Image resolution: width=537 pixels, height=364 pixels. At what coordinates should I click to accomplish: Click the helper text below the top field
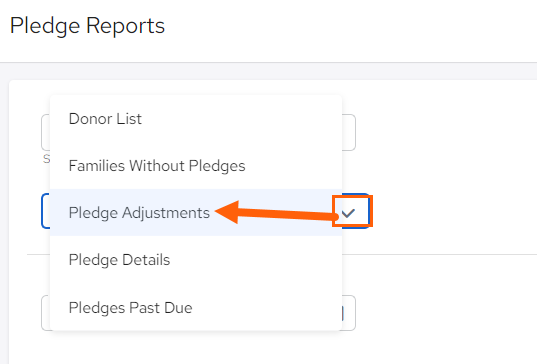(x=46, y=159)
